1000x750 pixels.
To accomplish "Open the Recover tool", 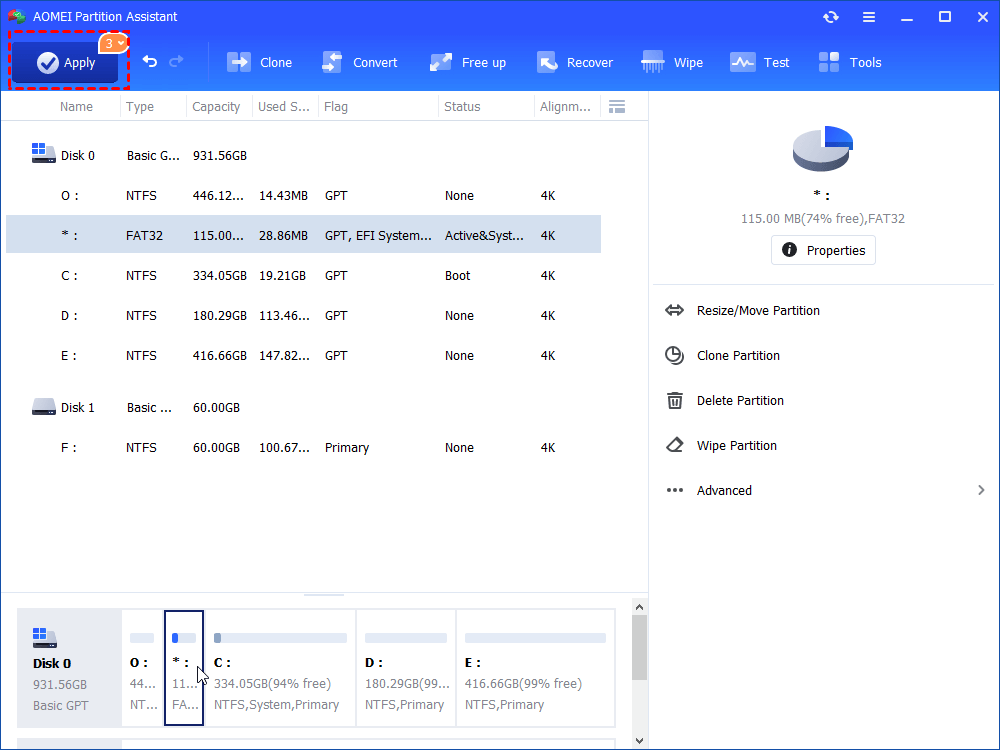I will tap(575, 62).
